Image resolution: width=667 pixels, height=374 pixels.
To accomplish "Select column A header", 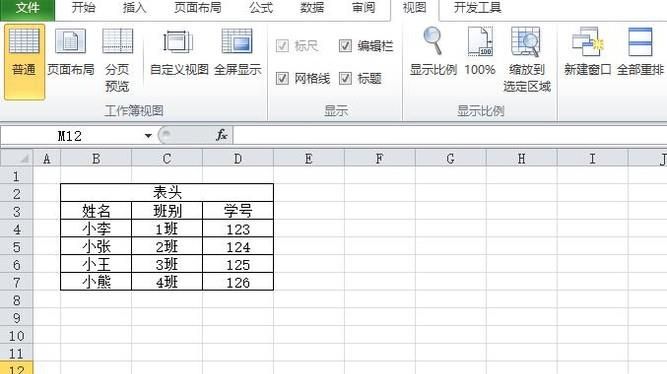I will [x=47, y=159].
